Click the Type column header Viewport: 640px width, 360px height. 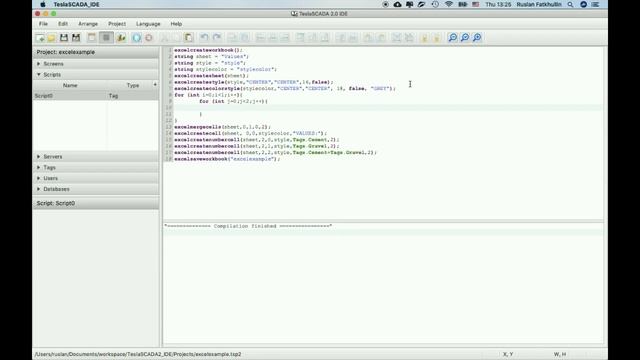pyautogui.click(x=133, y=85)
